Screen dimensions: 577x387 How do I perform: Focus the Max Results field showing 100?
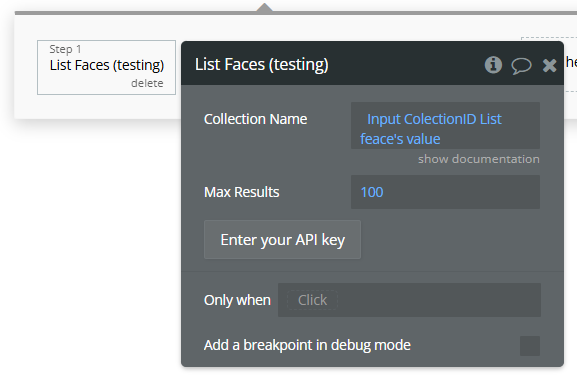[x=445, y=192]
